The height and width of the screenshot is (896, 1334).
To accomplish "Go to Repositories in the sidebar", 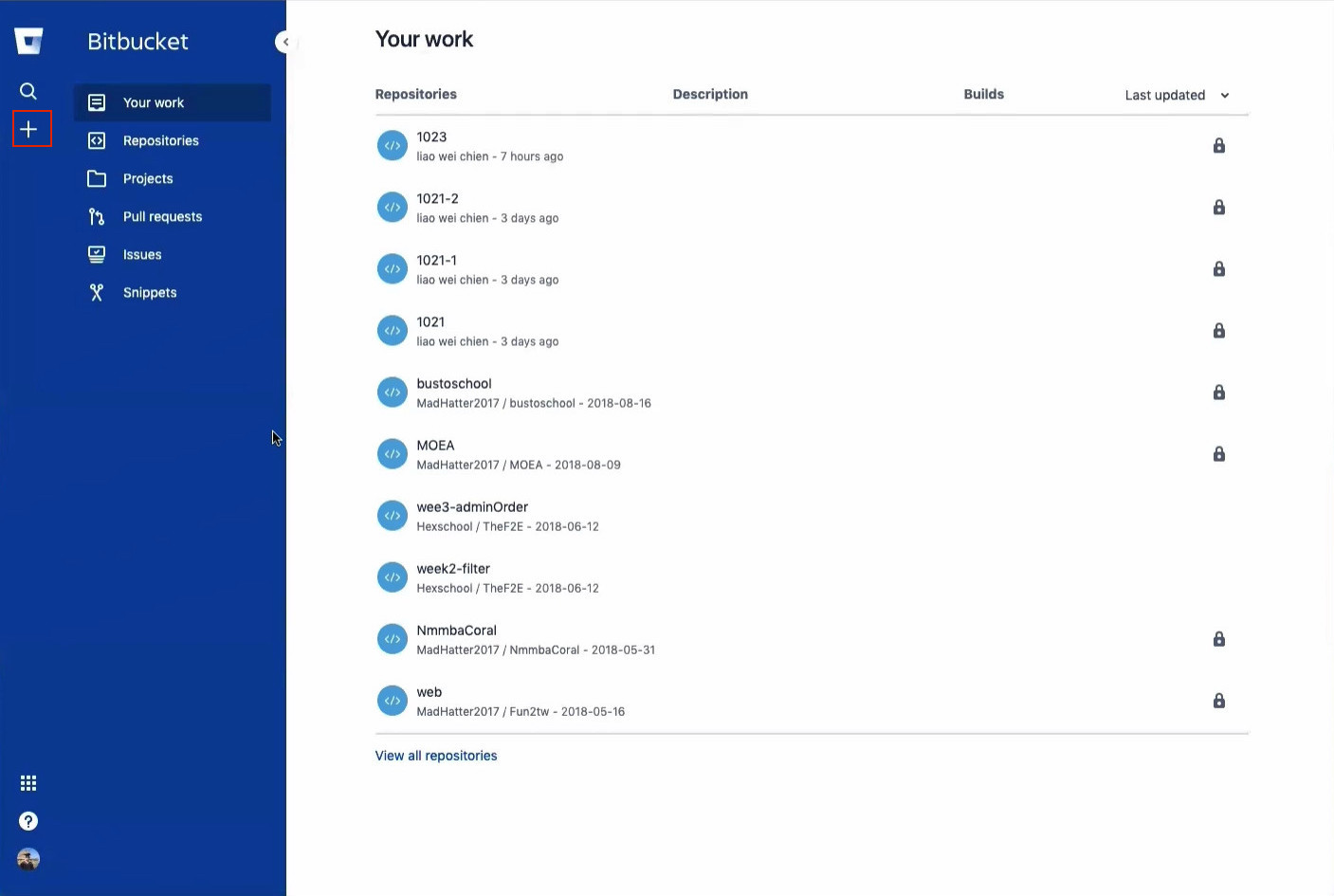I will coord(173,140).
